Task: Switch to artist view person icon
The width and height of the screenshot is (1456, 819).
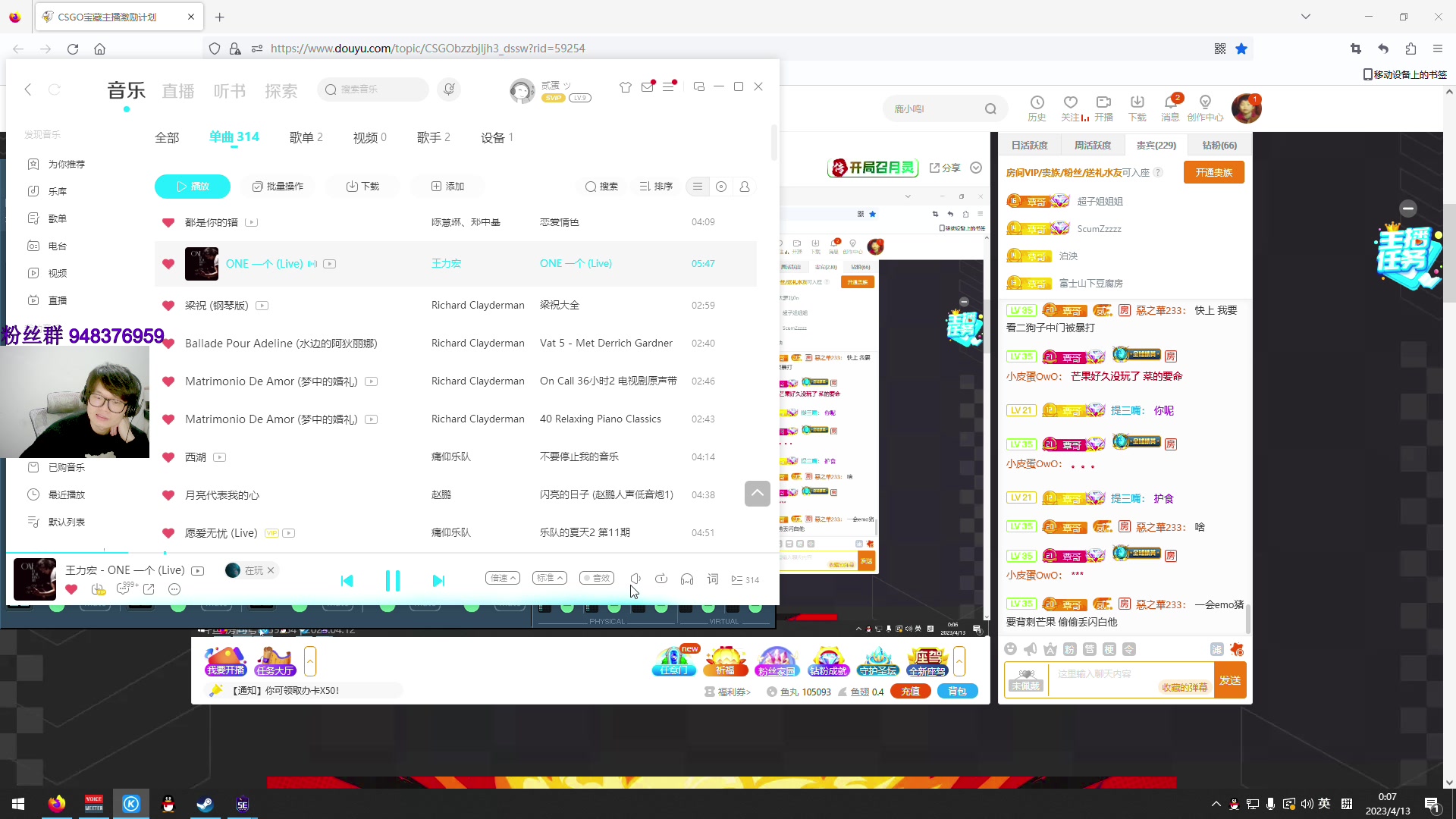Action: (x=745, y=187)
